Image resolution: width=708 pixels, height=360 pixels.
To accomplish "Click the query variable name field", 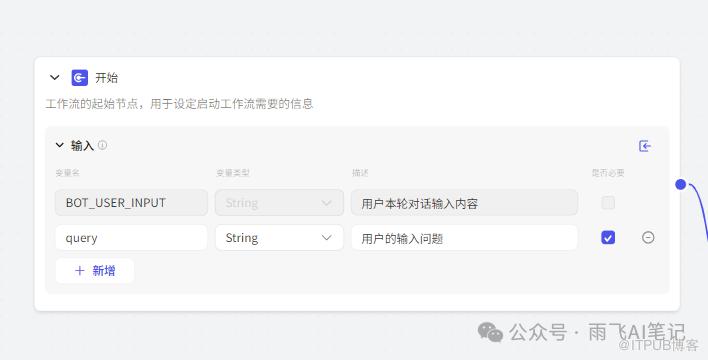I will pos(131,238).
